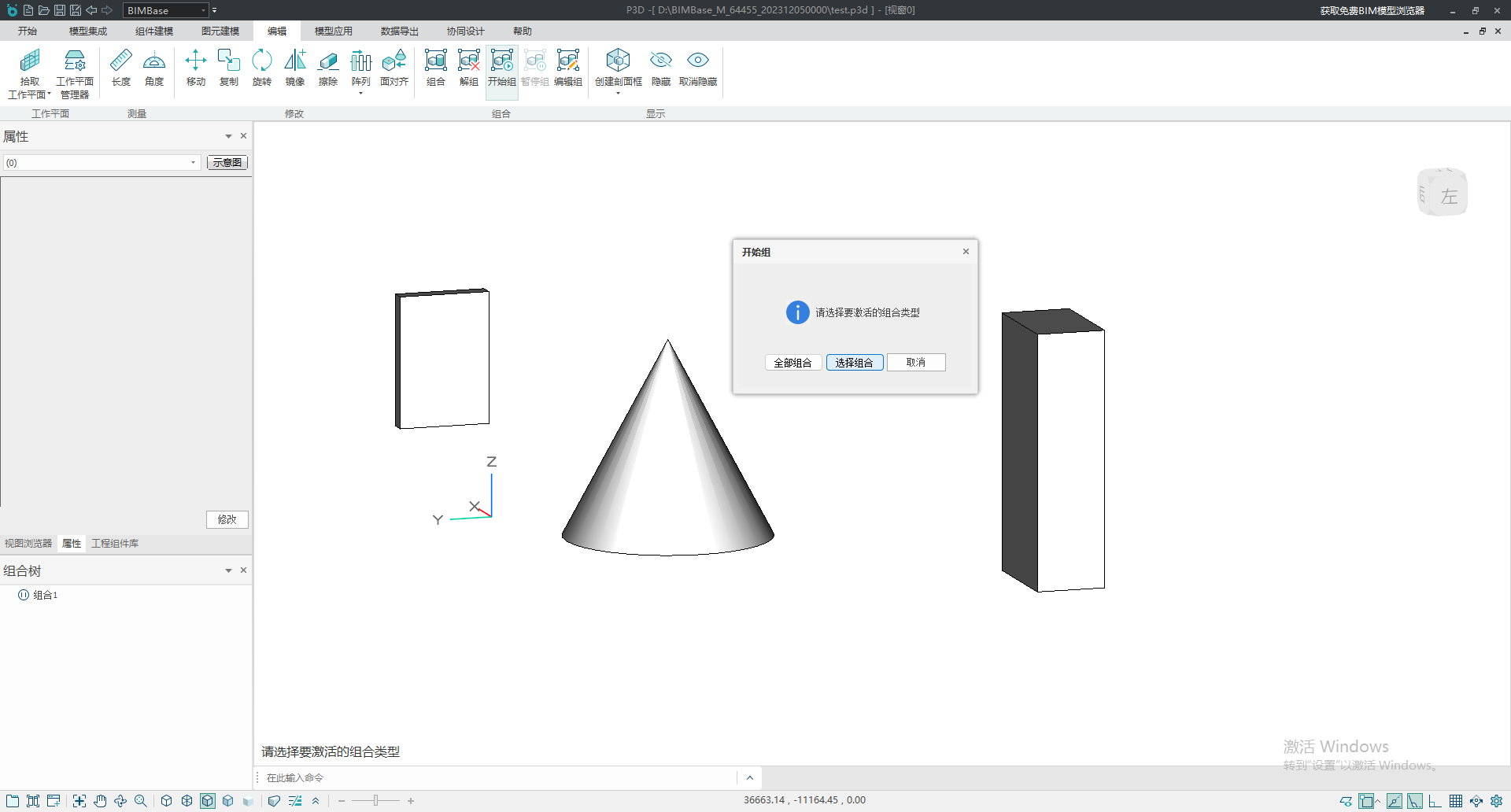The height and width of the screenshot is (812, 1511).
Task: Open the 工程组件库 panel tab
Action: click(x=115, y=544)
